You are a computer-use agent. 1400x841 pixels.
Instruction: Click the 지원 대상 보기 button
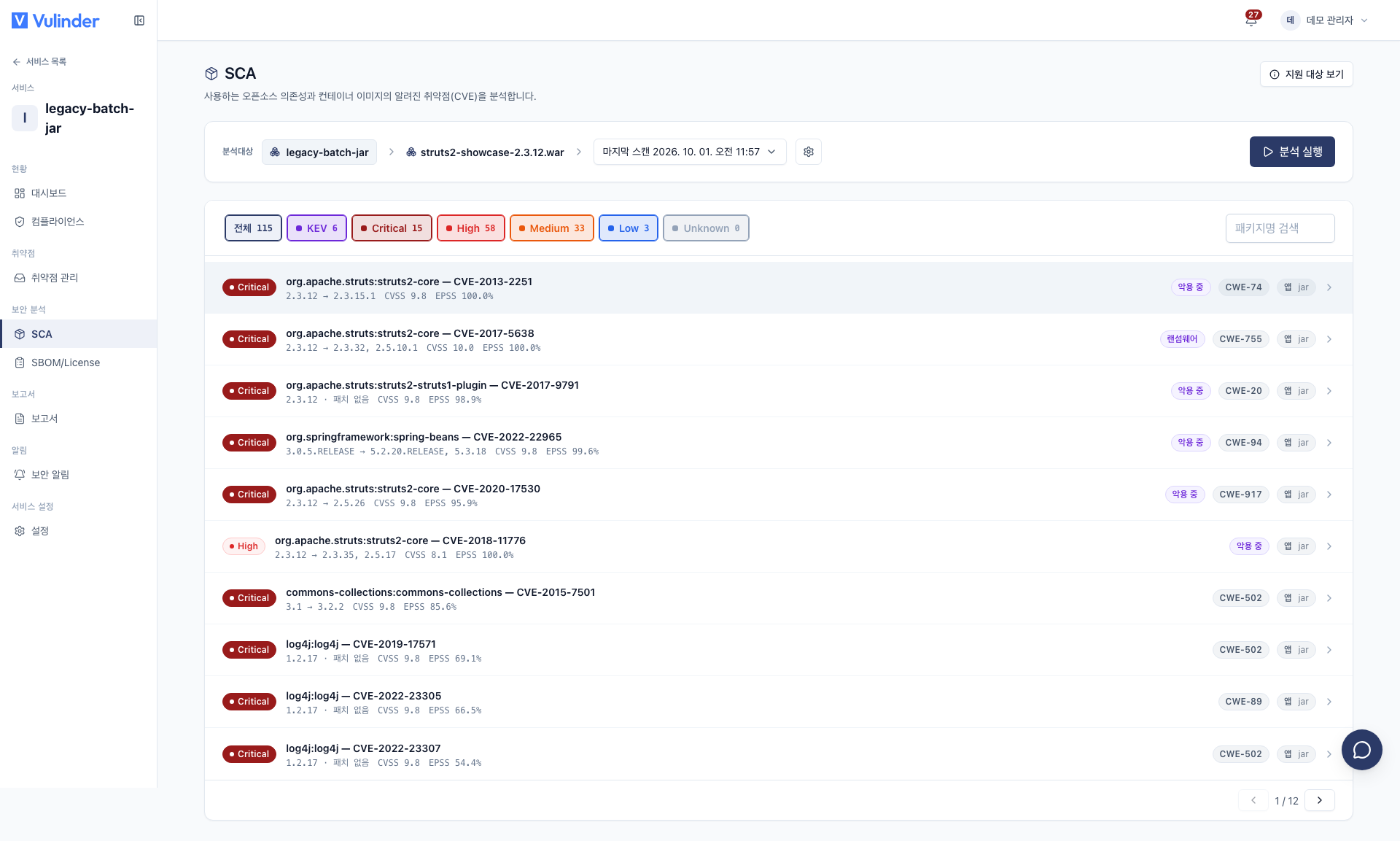[x=1306, y=74]
